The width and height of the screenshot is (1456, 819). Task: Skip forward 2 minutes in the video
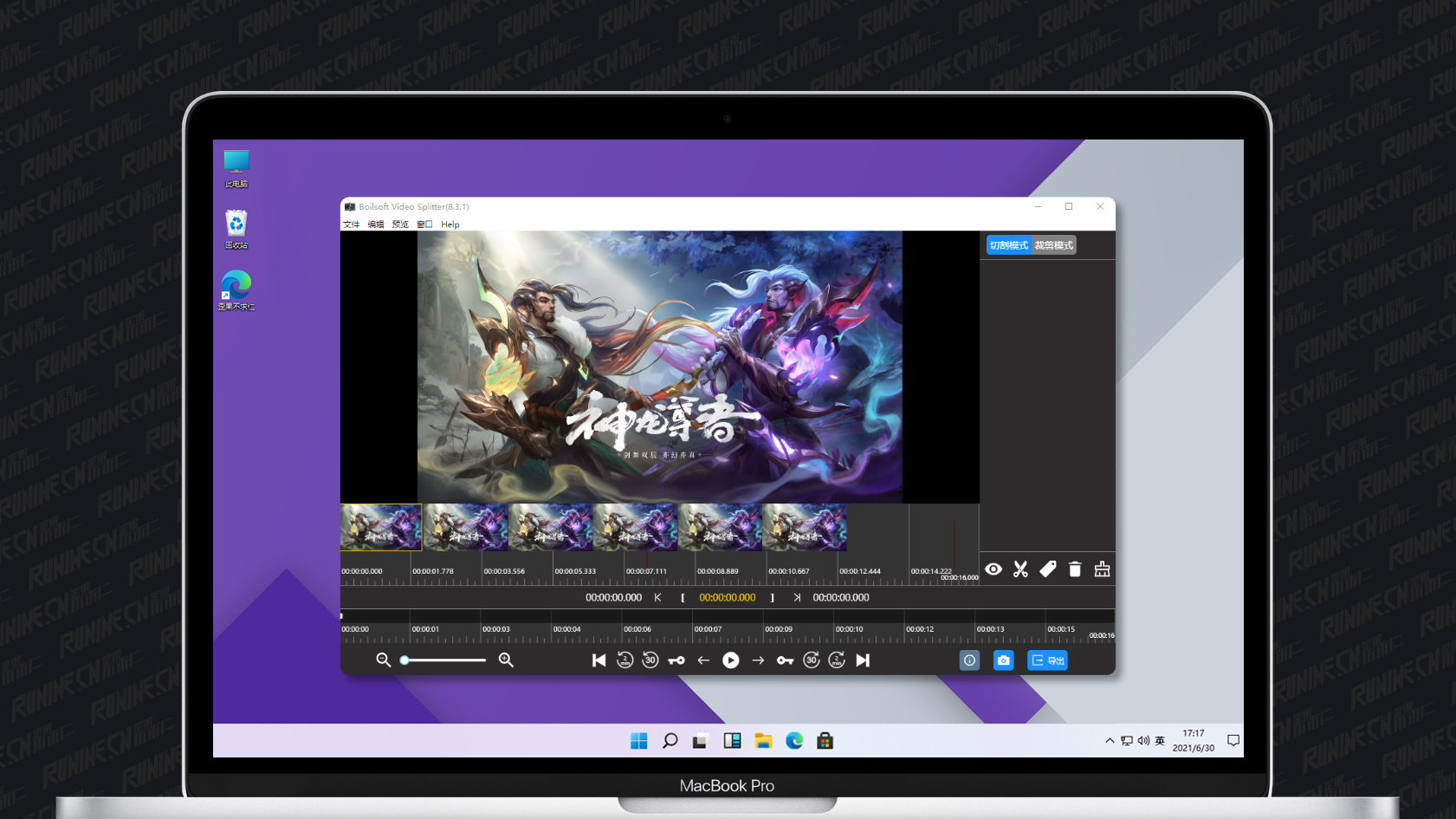[x=836, y=660]
